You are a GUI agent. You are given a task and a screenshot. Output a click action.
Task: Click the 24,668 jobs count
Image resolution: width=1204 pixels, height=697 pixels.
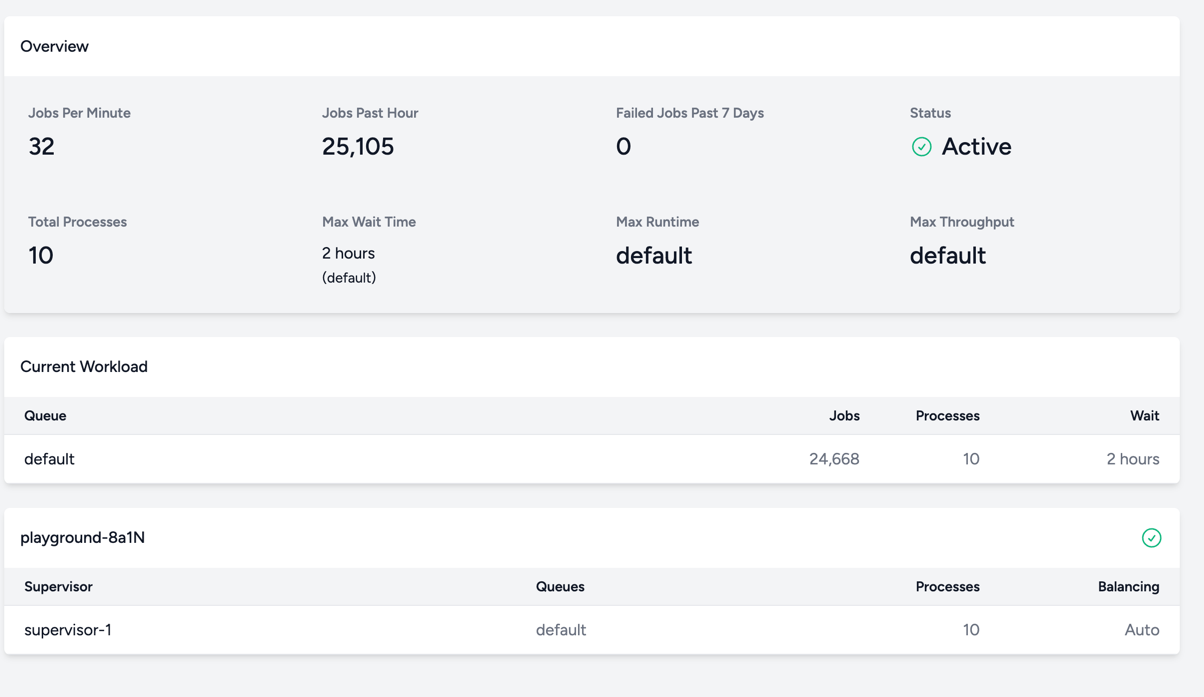pyautogui.click(x=834, y=459)
